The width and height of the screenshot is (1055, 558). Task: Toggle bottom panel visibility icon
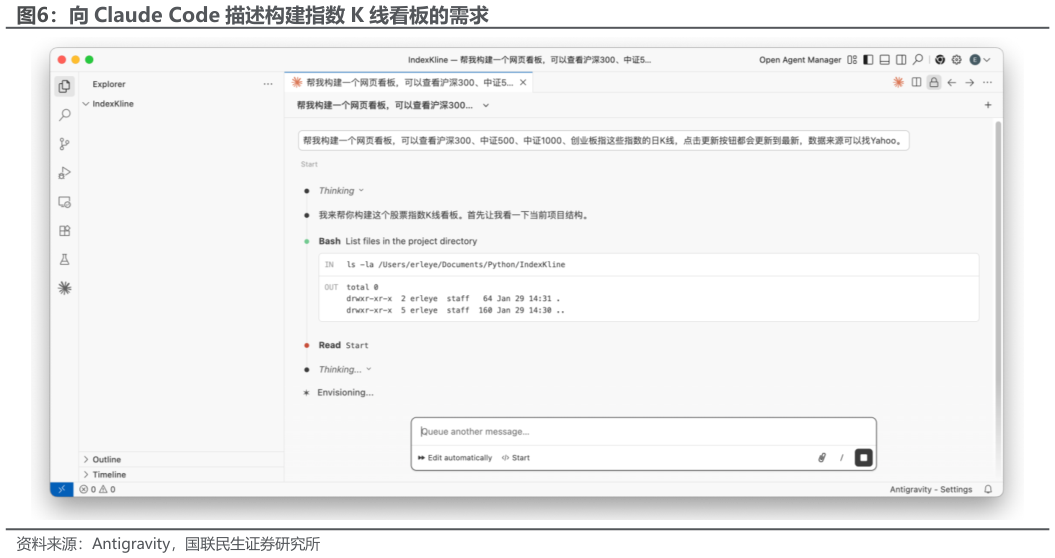[885, 60]
